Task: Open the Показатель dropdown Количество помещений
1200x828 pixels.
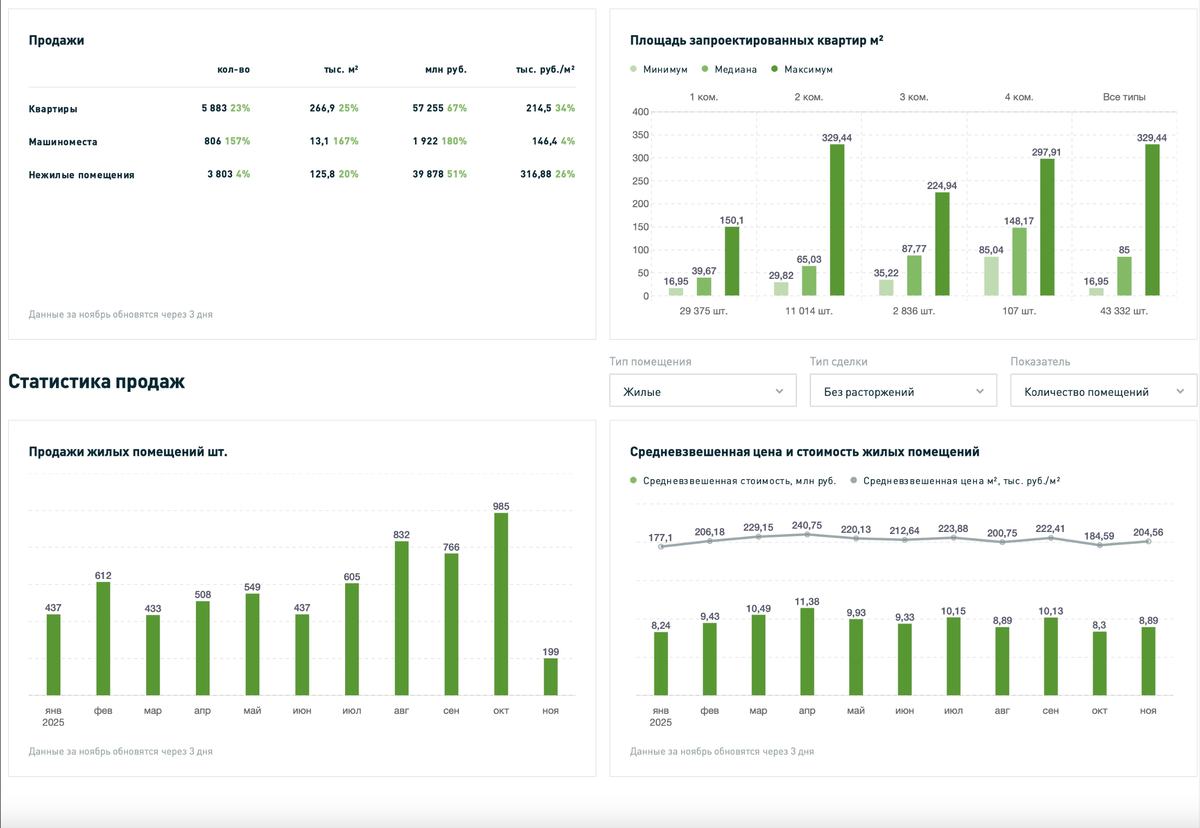Action: pos(1104,391)
